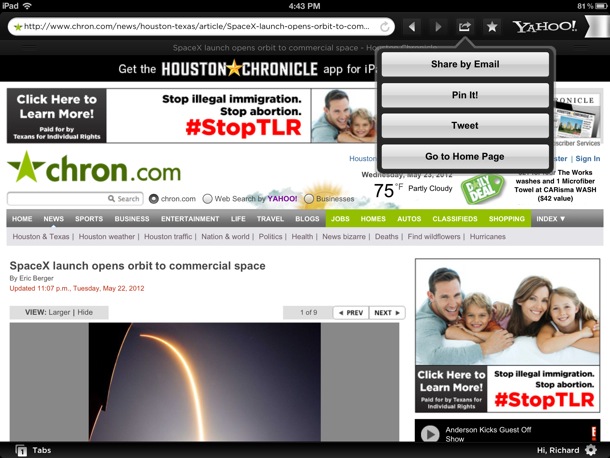Open the SPORTS nav tab
This screenshot has height=458, width=610.
point(89,219)
